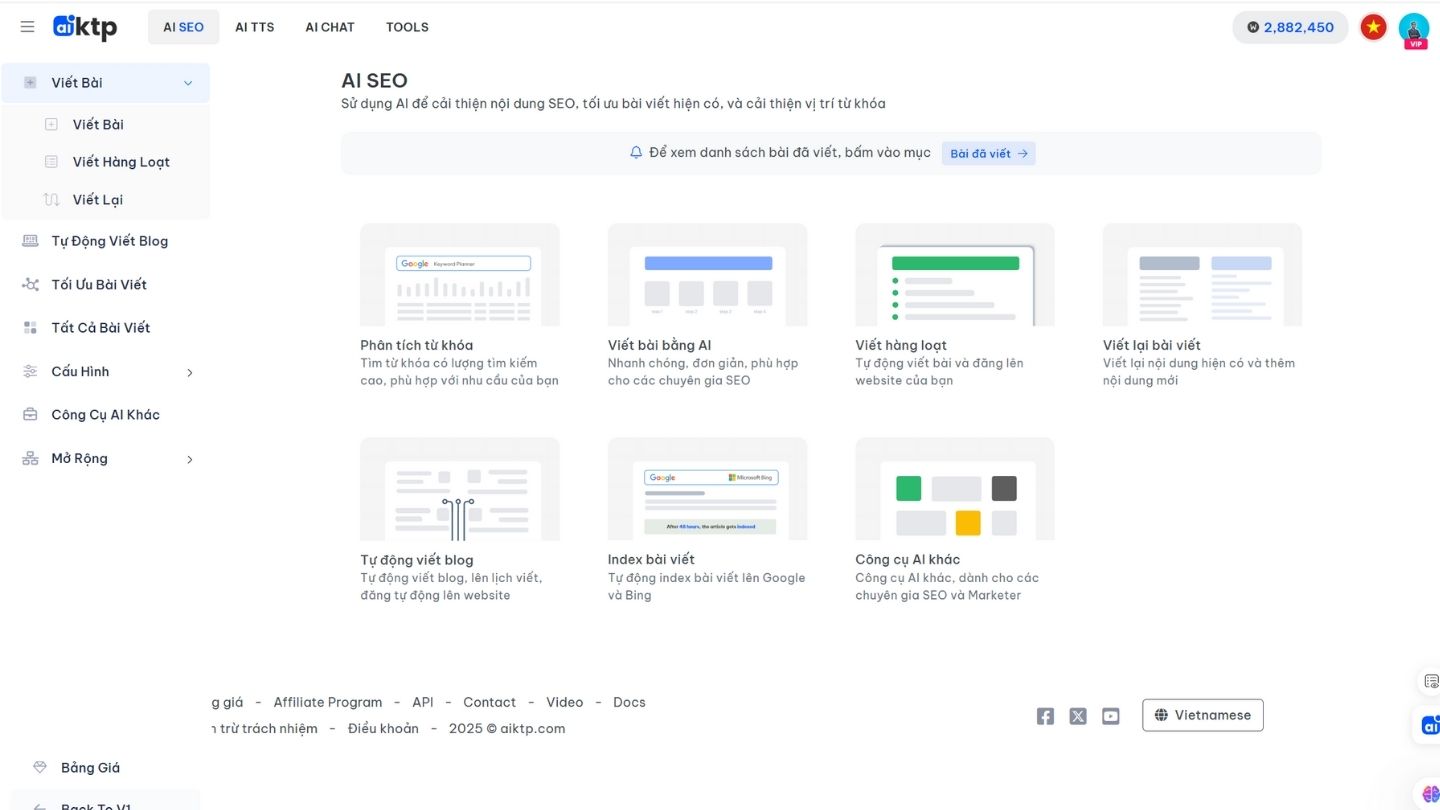The height and width of the screenshot is (810, 1440).
Task: Open the YouTube icon in footer
Action: (1110, 716)
